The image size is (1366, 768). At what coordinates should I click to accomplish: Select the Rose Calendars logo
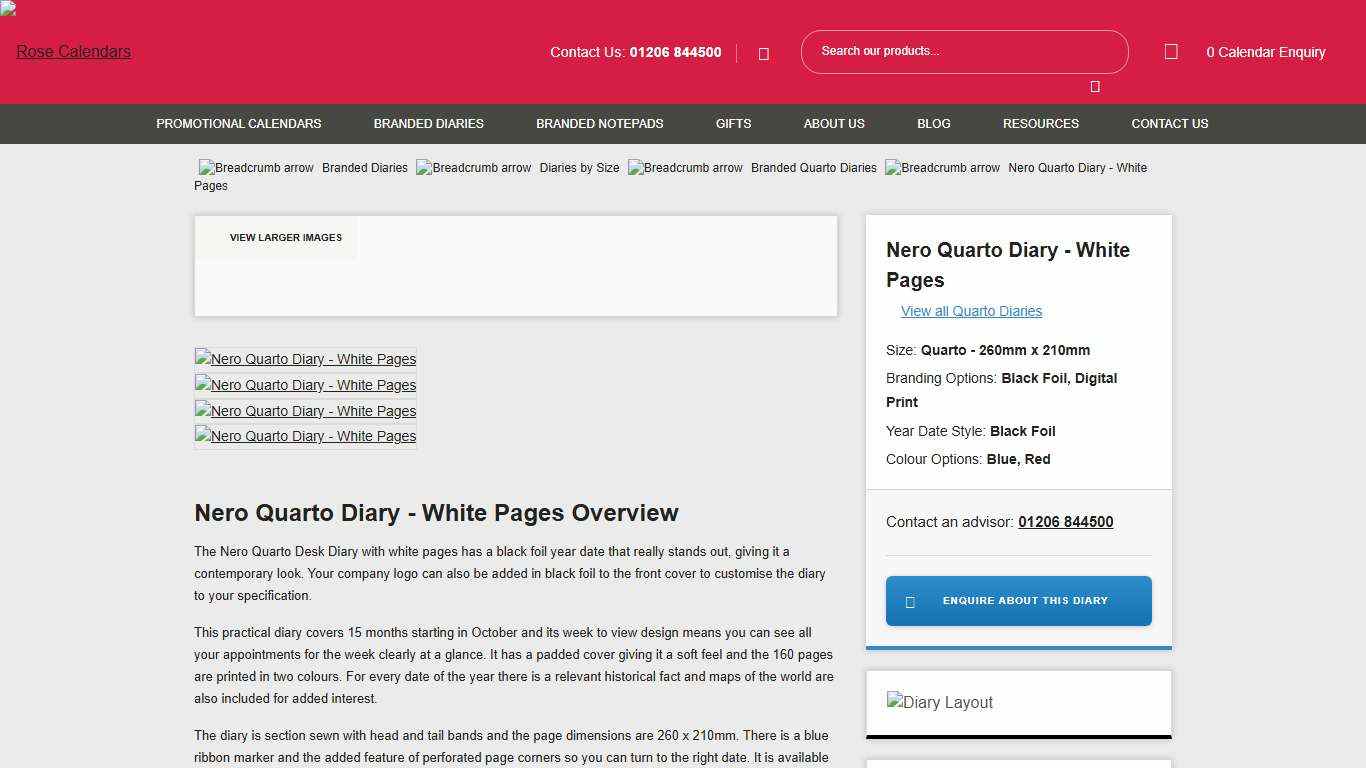(72, 51)
